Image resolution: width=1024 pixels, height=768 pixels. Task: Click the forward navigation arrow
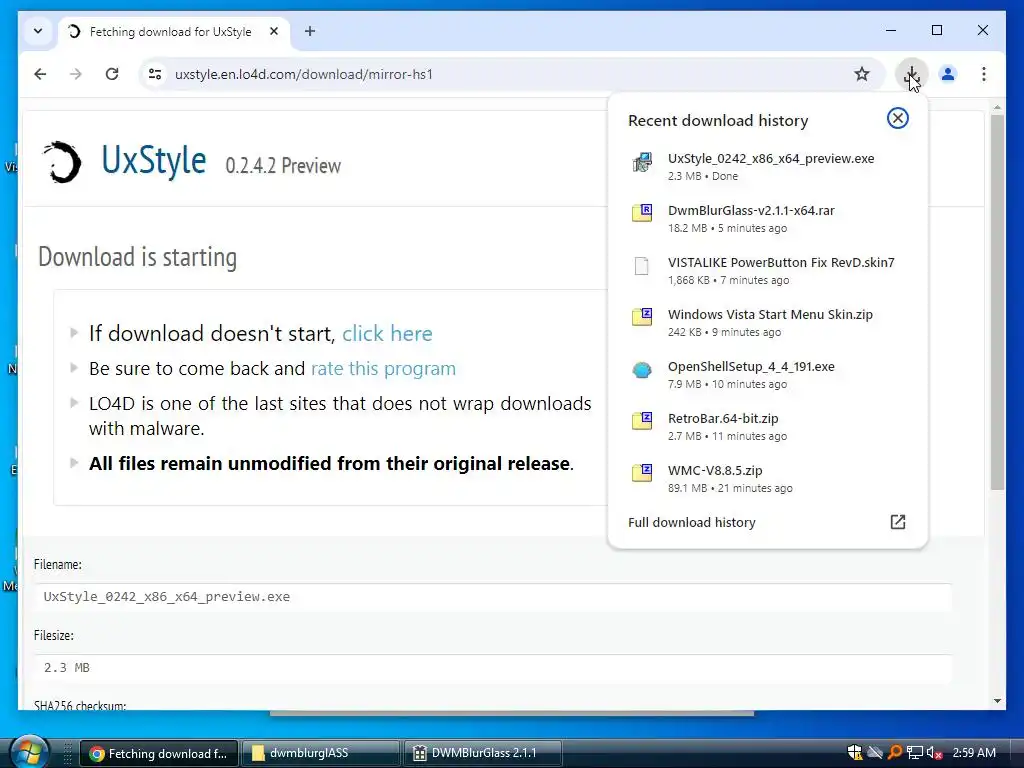point(76,74)
